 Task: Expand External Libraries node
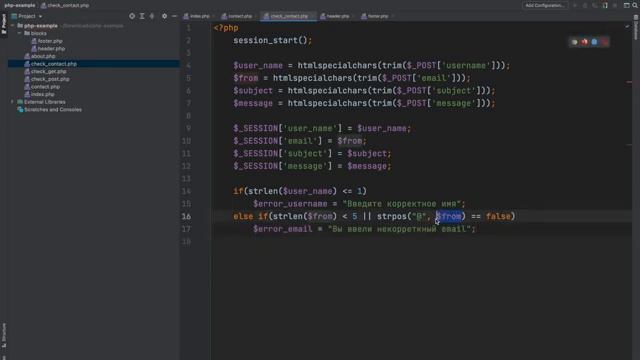coord(12,102)
